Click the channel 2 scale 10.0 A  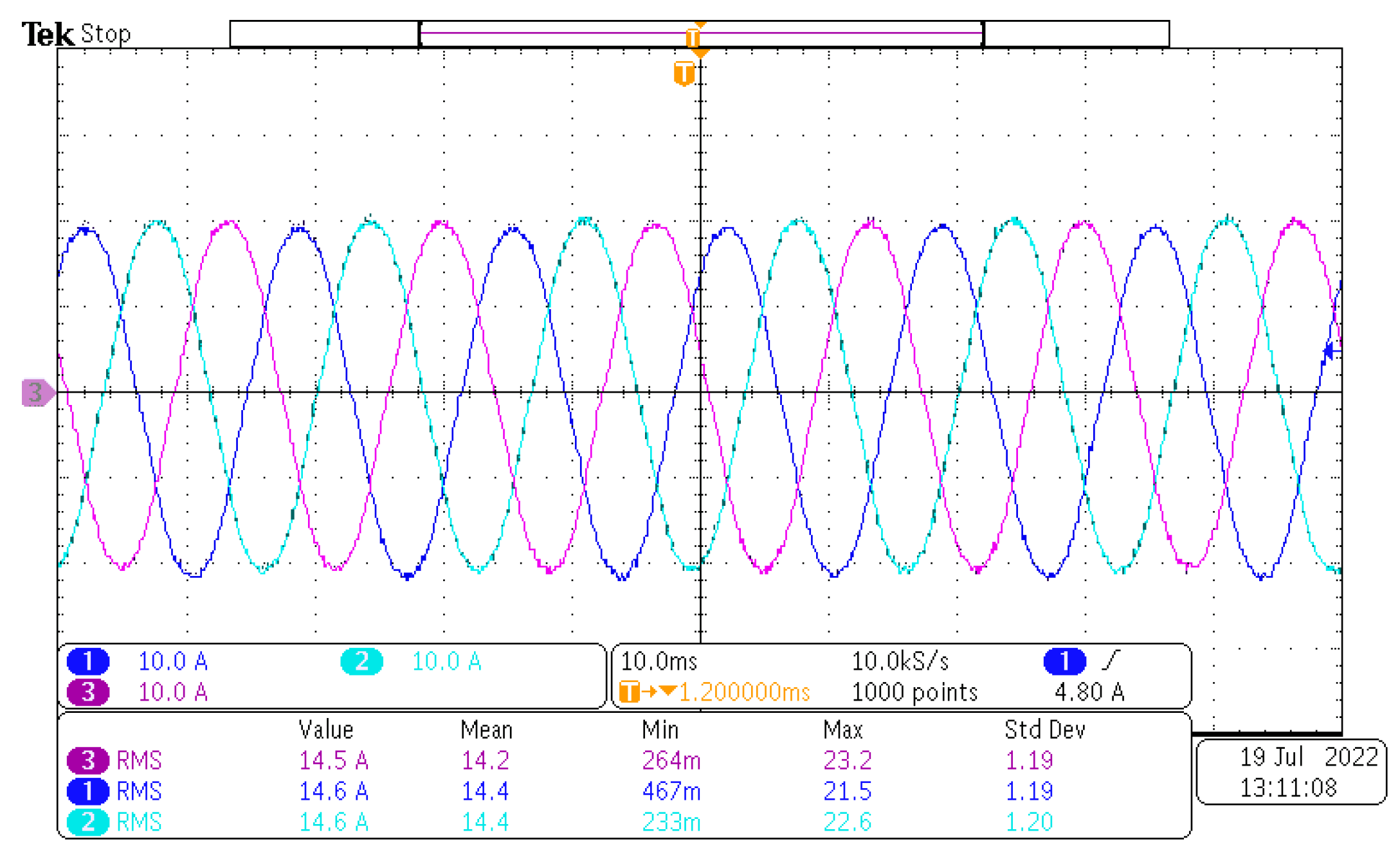tap(446, 661)
